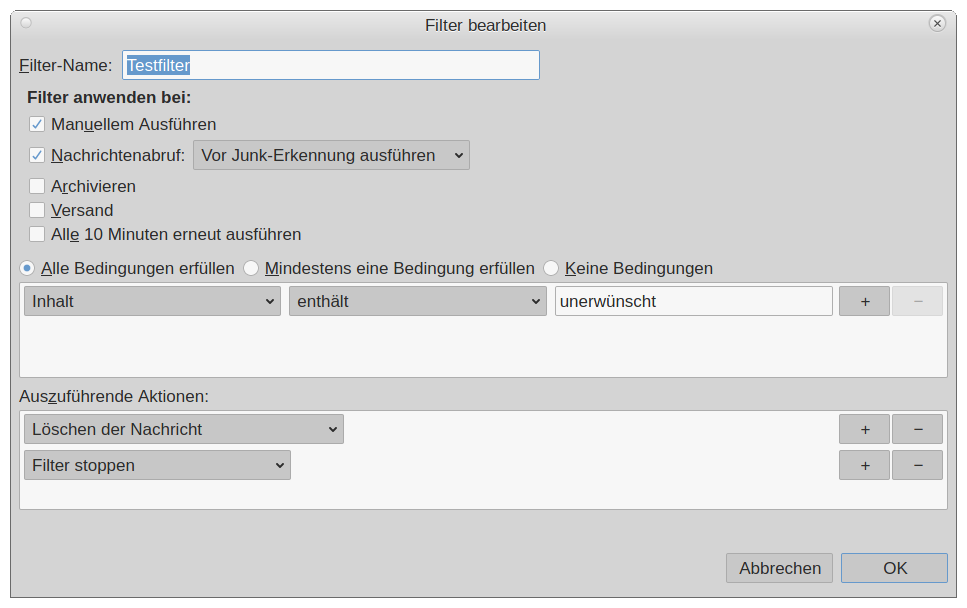Close the Filter bearbeiten dialog

point(937,23)
